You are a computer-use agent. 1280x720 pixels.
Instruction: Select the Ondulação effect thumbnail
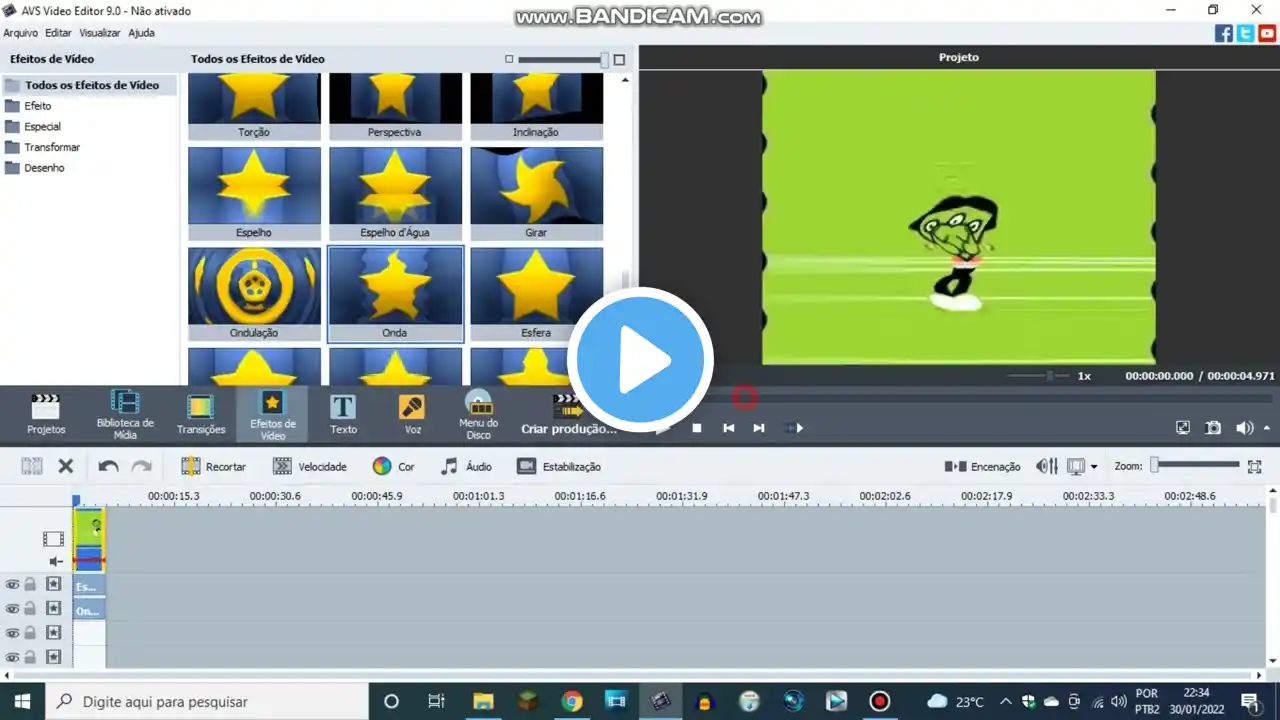[254, 294]
